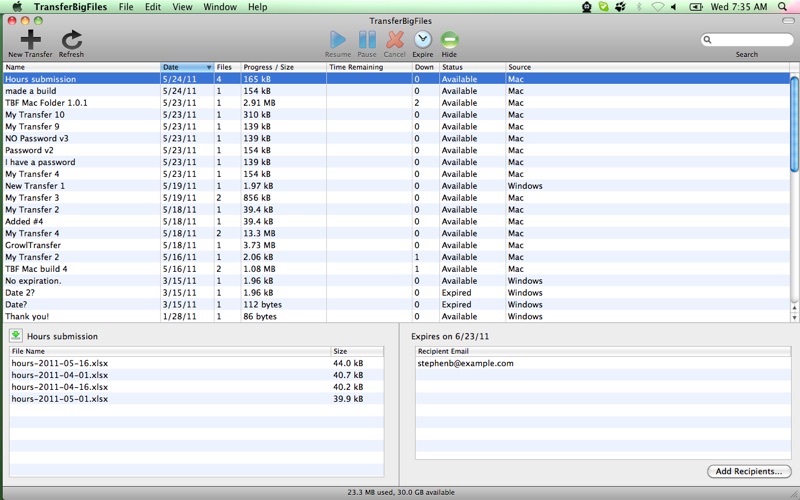Click the Add Recipients button
The image size is (800, 500).
(x=749, y=471)
